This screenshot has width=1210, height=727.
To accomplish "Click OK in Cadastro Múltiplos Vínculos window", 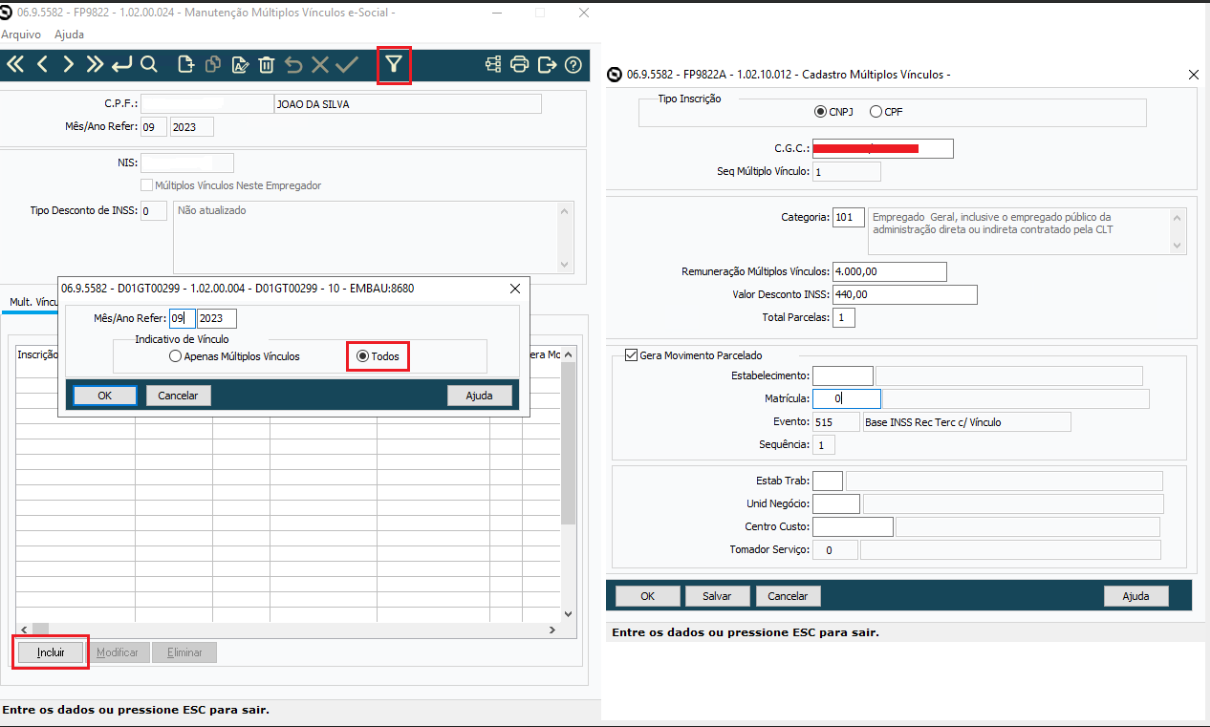I will click(647, 596).
